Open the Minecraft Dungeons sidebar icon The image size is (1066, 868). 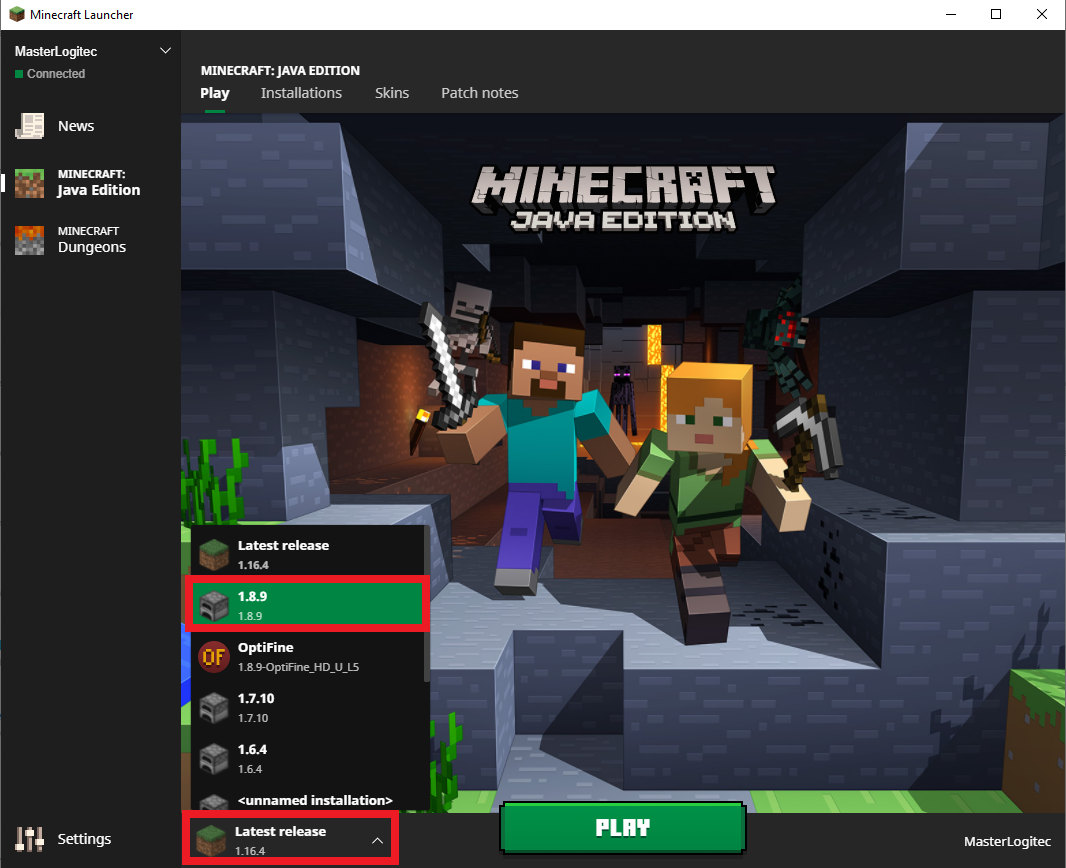[x=29, y=240]
